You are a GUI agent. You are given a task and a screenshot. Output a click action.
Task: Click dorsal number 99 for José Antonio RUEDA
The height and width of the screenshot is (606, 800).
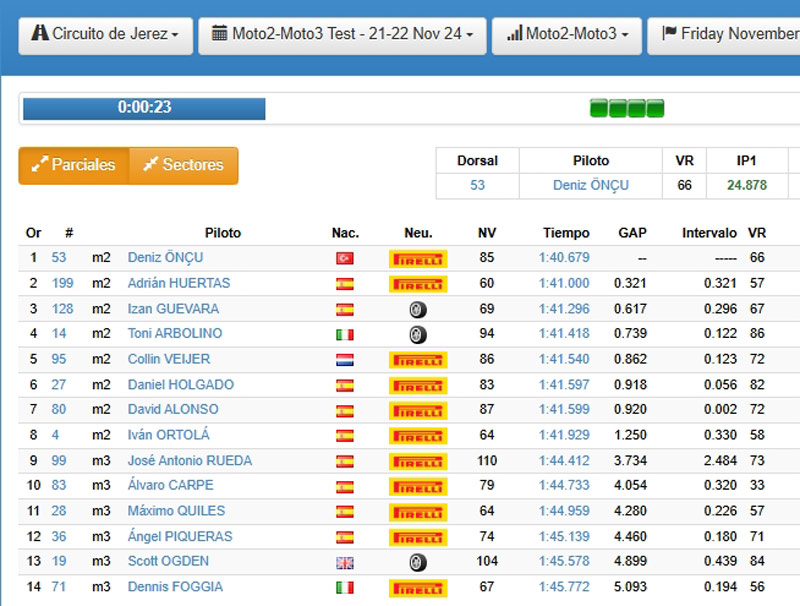[59, 461]
